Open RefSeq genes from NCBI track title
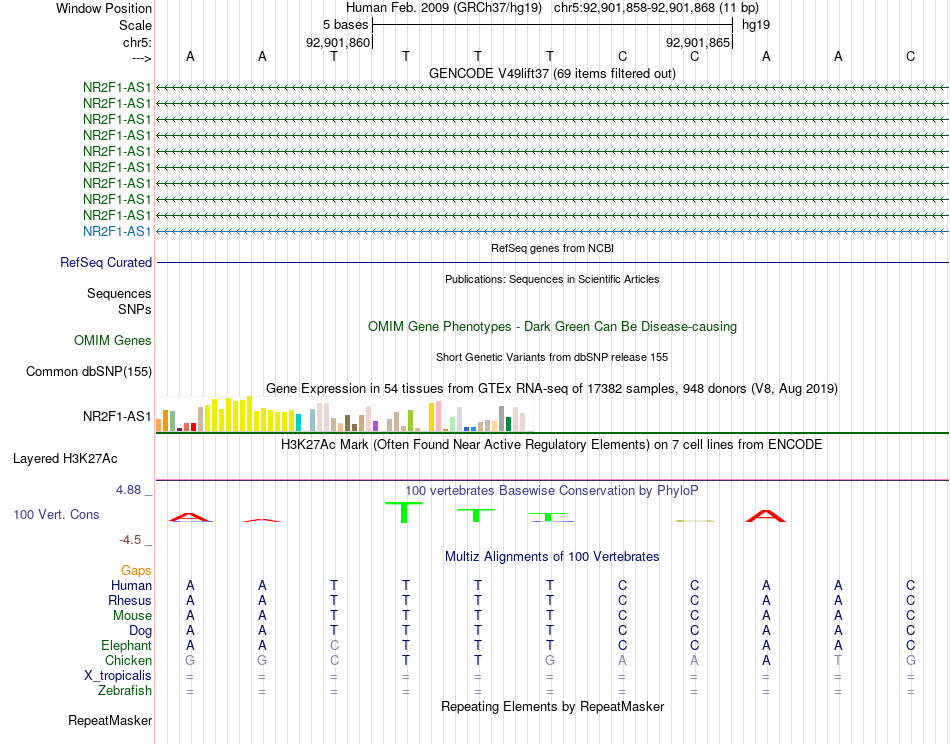This screenshot has width=950, height=744. [552, 248]
